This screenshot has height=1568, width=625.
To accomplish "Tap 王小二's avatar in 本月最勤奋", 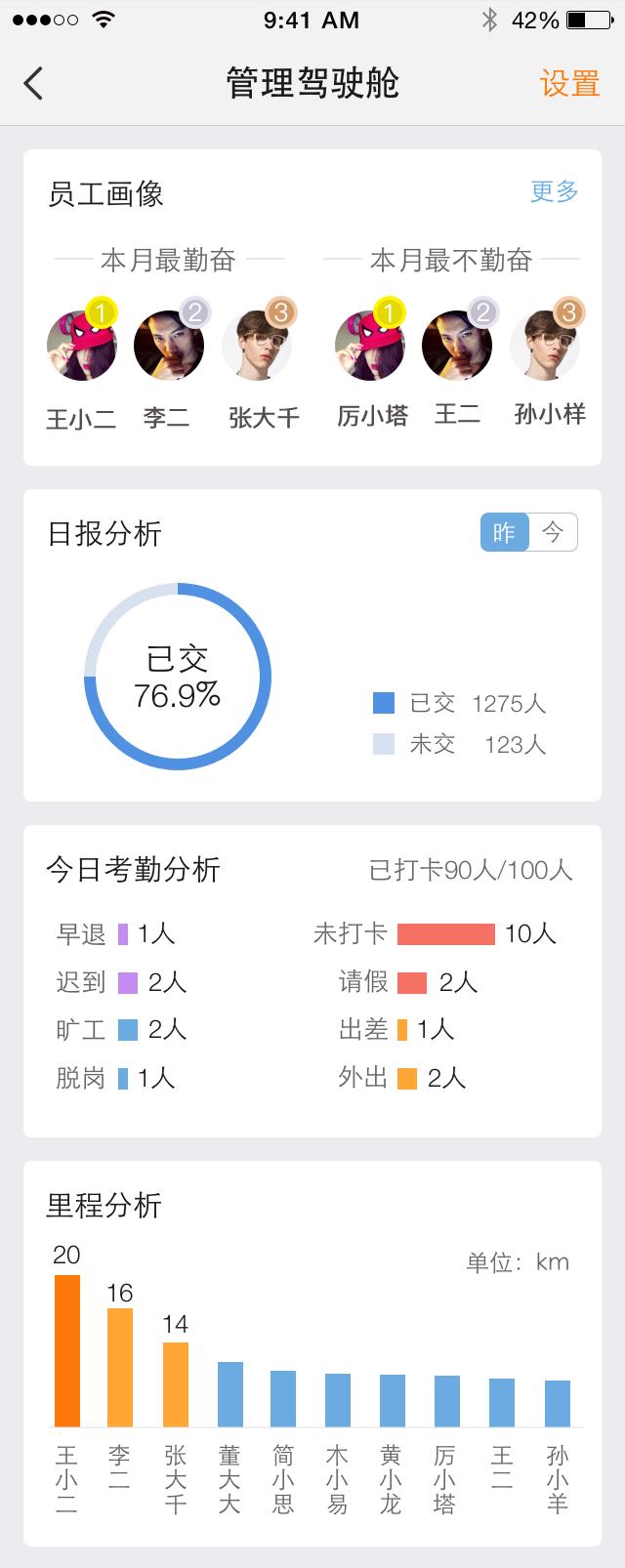I will (x=81, y=346).
